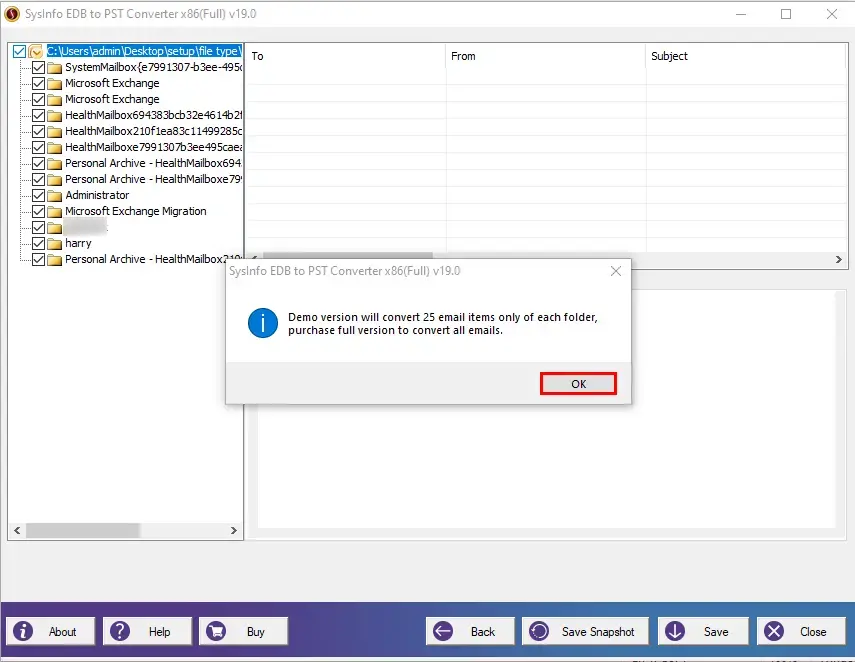
Task: Click the root mailbox database icon
Action: click(x=35, y=52)
